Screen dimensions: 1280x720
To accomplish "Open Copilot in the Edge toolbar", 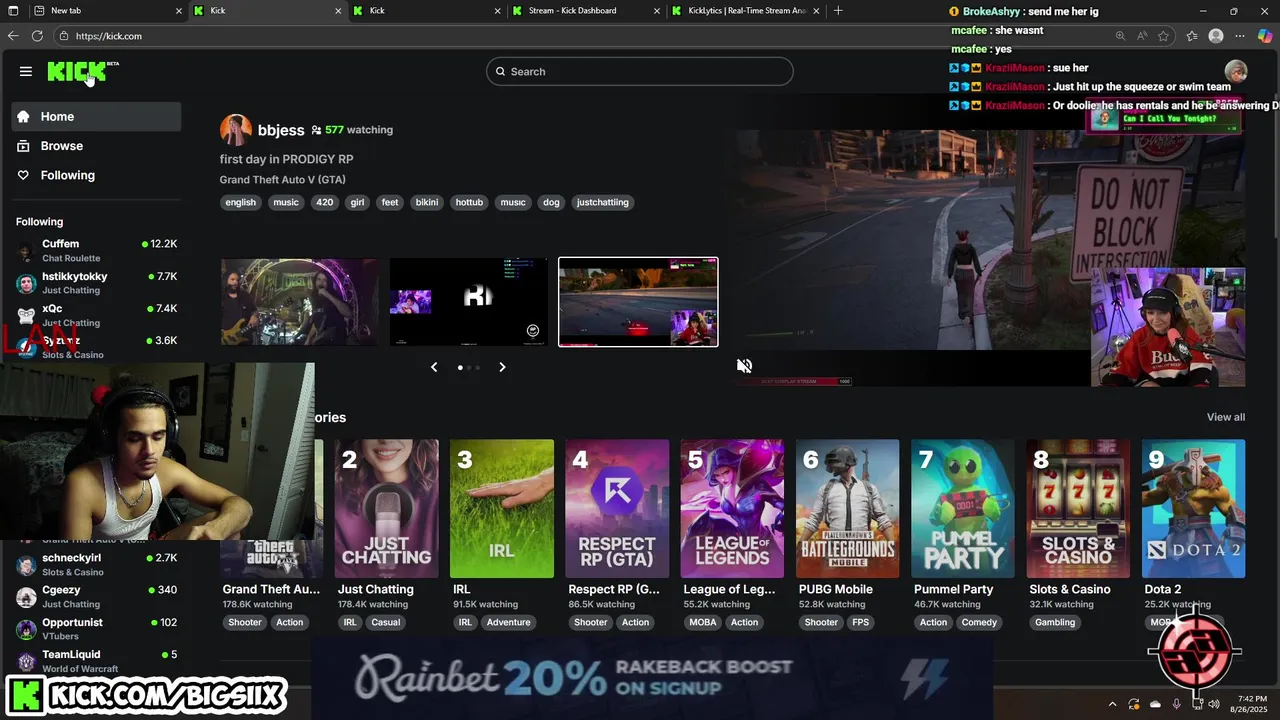I will click(1265, 36).
